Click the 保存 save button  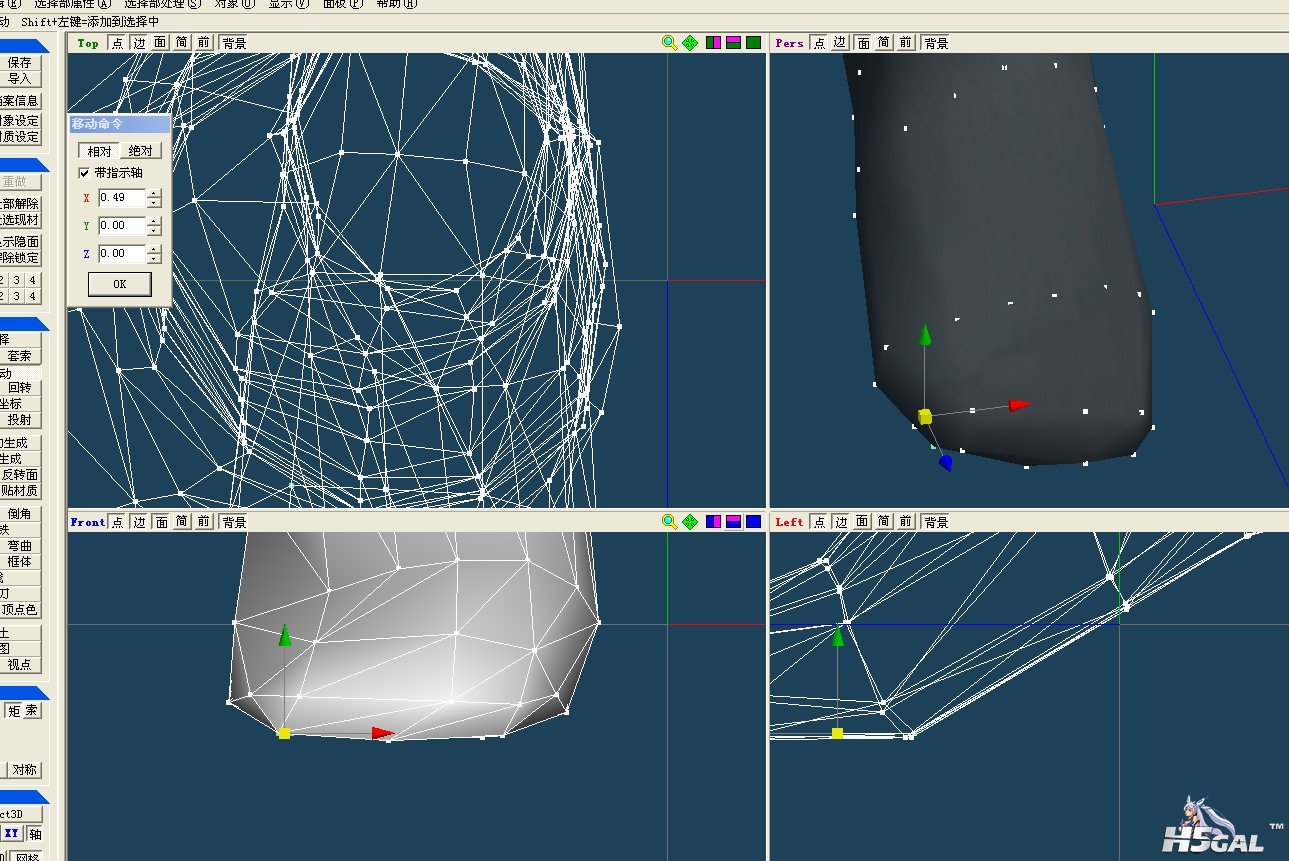click(20, 62)
